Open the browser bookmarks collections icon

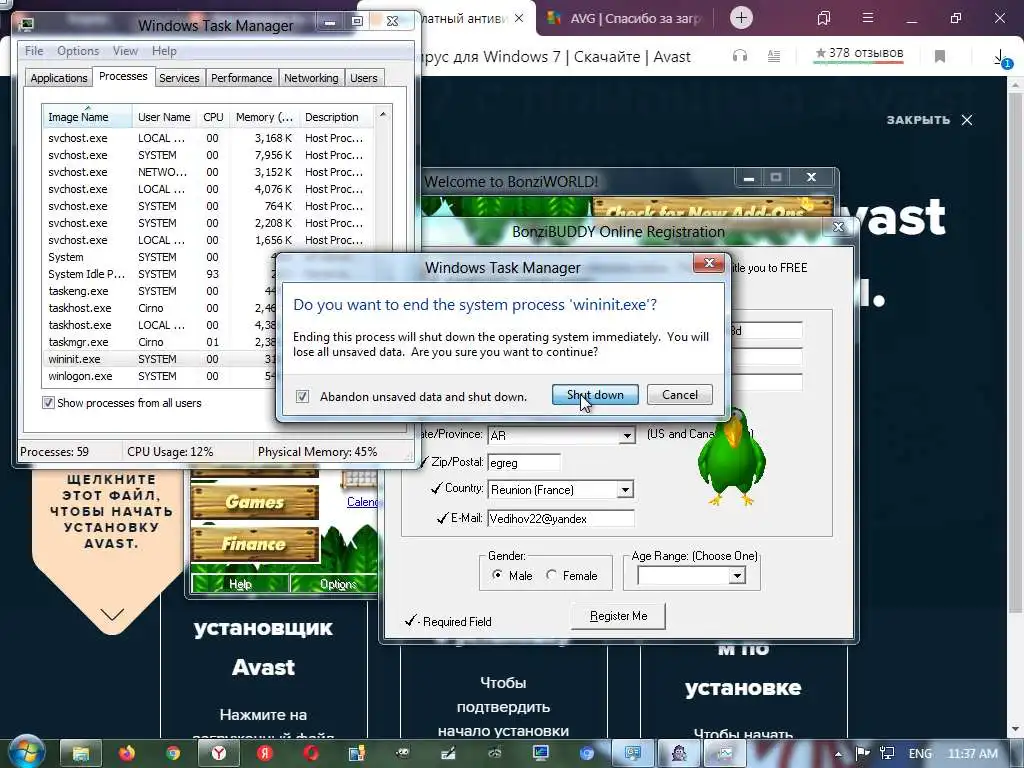[x=824, y=18]
